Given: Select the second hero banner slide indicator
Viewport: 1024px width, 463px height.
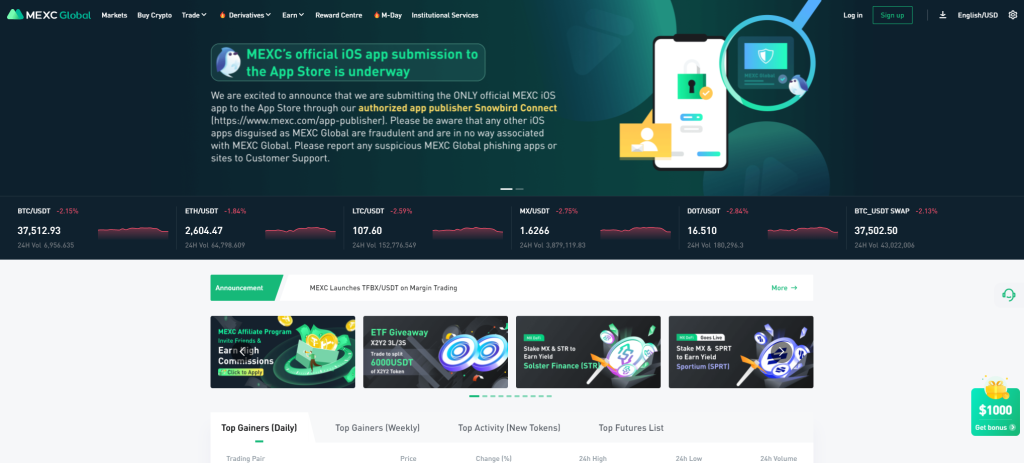Looking at the screenshot, I should [520, 189].
